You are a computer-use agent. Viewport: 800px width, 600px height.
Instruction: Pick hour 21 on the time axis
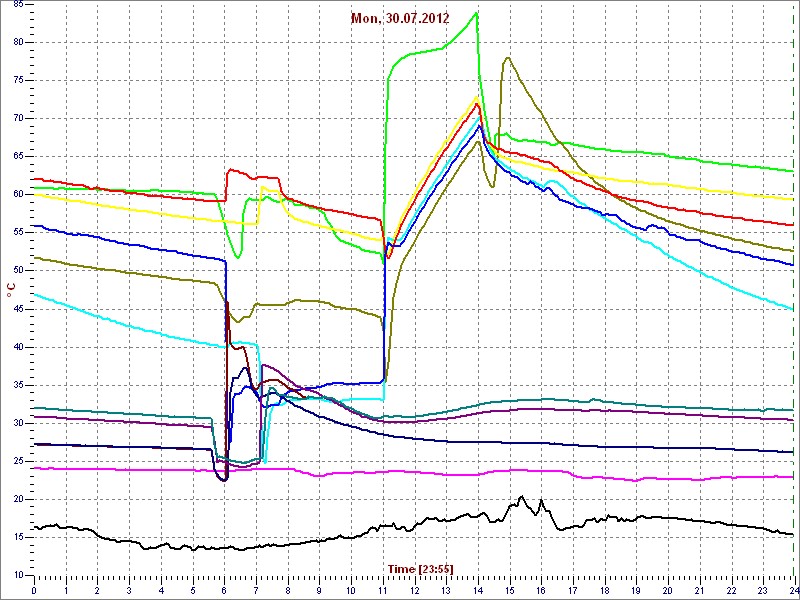pyautogui.click(x=698, y=589)
